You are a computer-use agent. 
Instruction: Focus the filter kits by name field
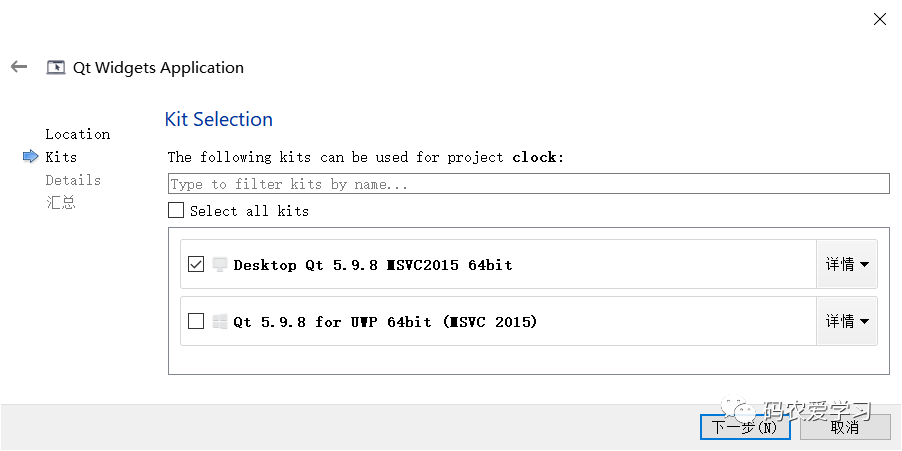tap(529, 184)
